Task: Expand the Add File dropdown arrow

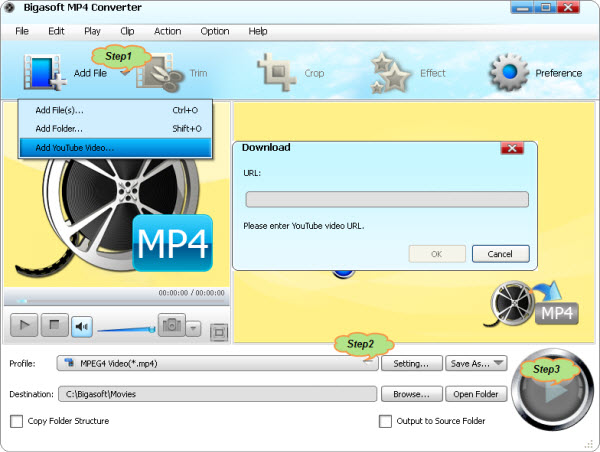Action: click(x=125, y=73)
